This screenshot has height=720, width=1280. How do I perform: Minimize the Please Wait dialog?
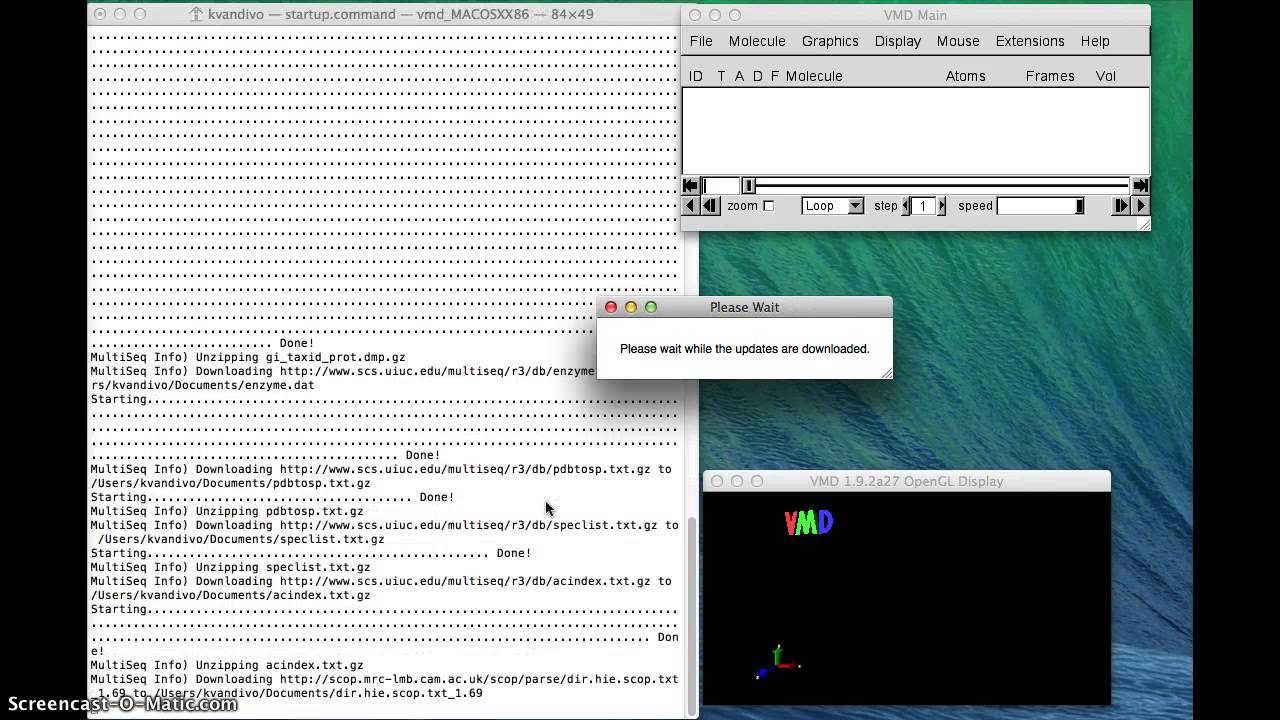(x=631, y=307)
